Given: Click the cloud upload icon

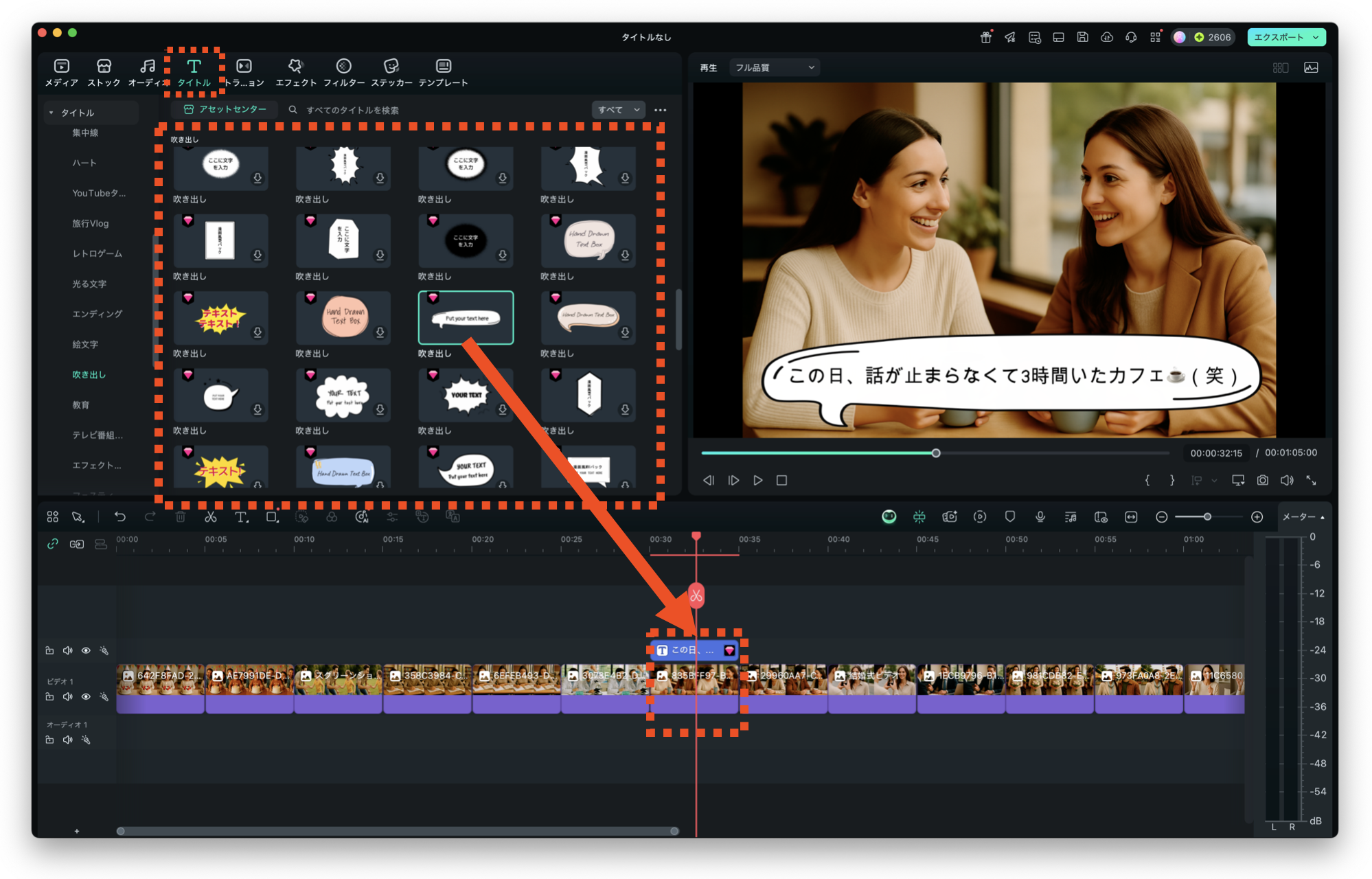Looking at the screenshot, I should click(1106, 37).
